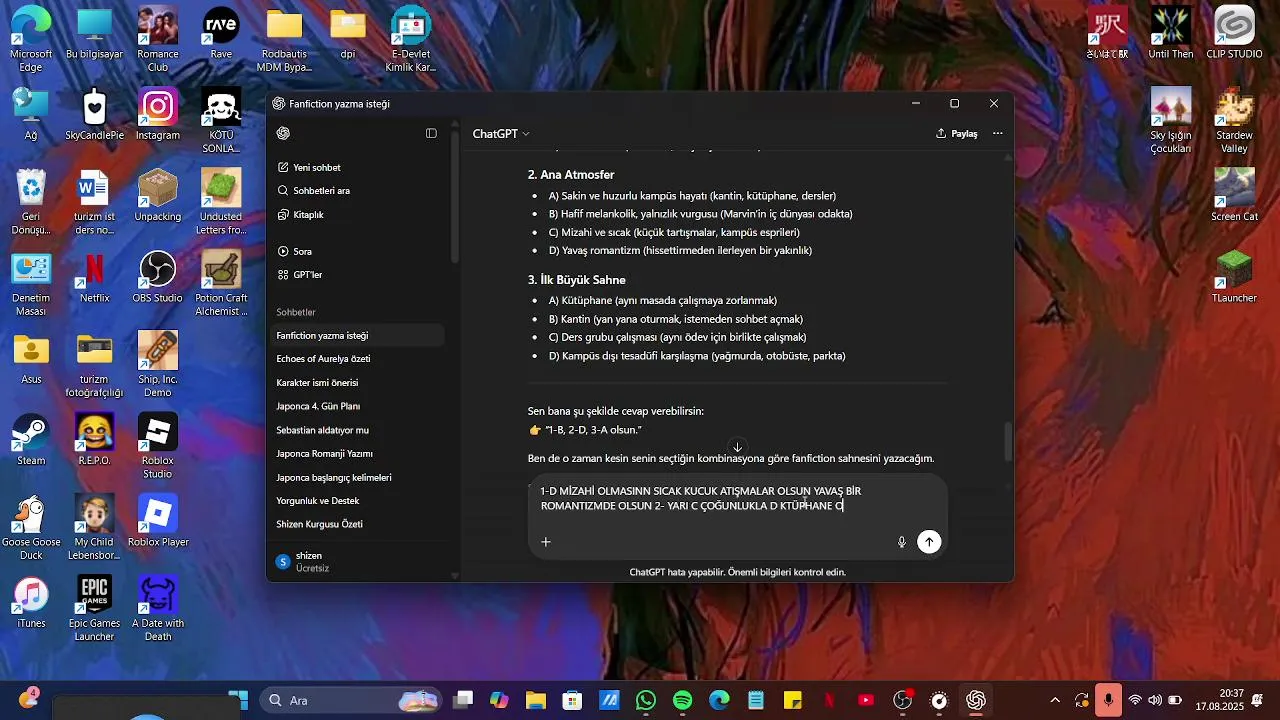The height and width of the screenshot is (720, 1280).
Task: Select the Roblox Studio desktop icon
Action: tap(158, 446)
